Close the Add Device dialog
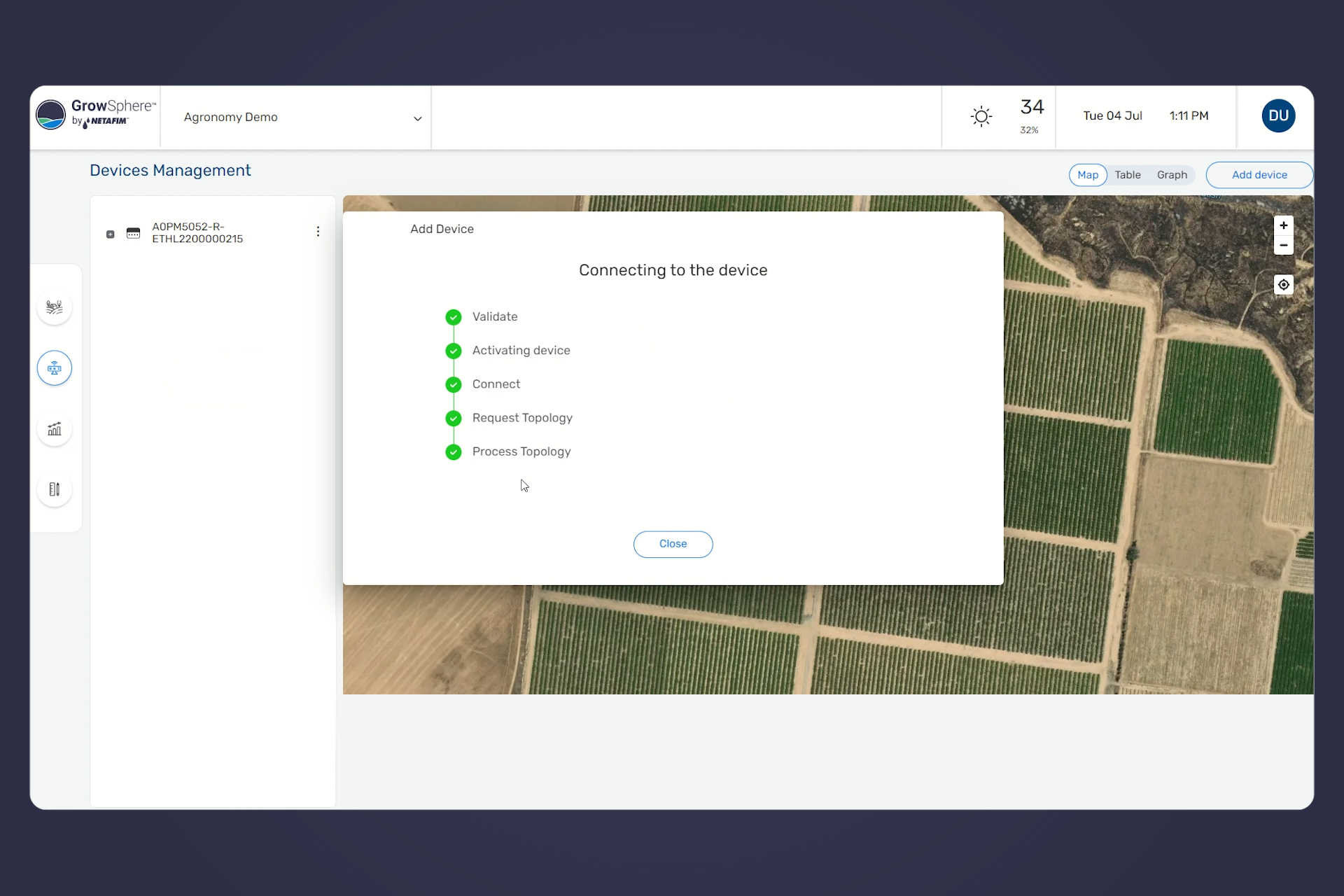This screenshot has height=896, width=1344. click(x=673, y=544)
